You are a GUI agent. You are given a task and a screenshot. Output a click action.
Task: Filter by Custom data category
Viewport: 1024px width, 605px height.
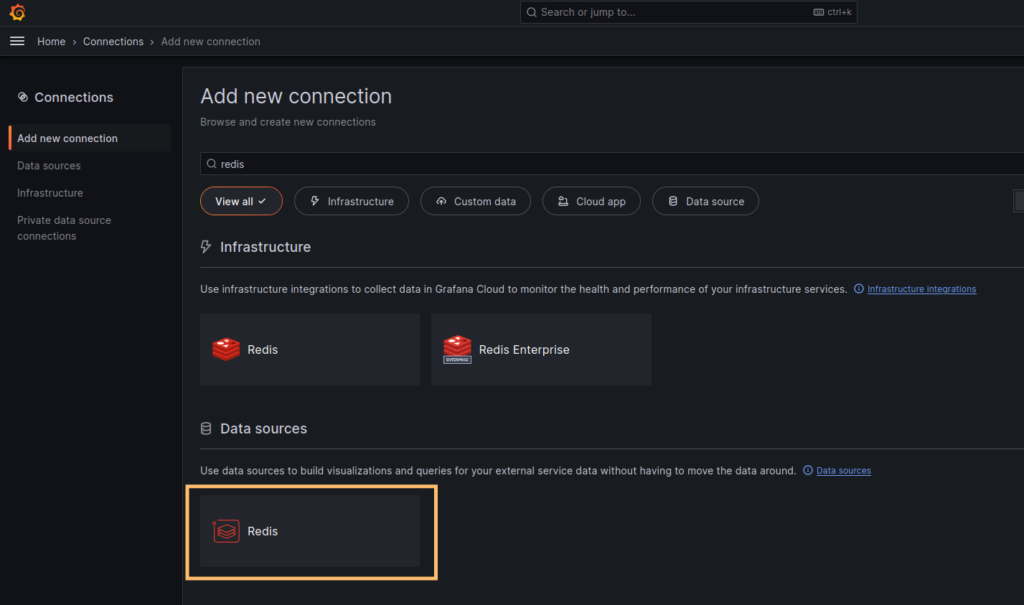pyautogui.click(x=475, y=201)
